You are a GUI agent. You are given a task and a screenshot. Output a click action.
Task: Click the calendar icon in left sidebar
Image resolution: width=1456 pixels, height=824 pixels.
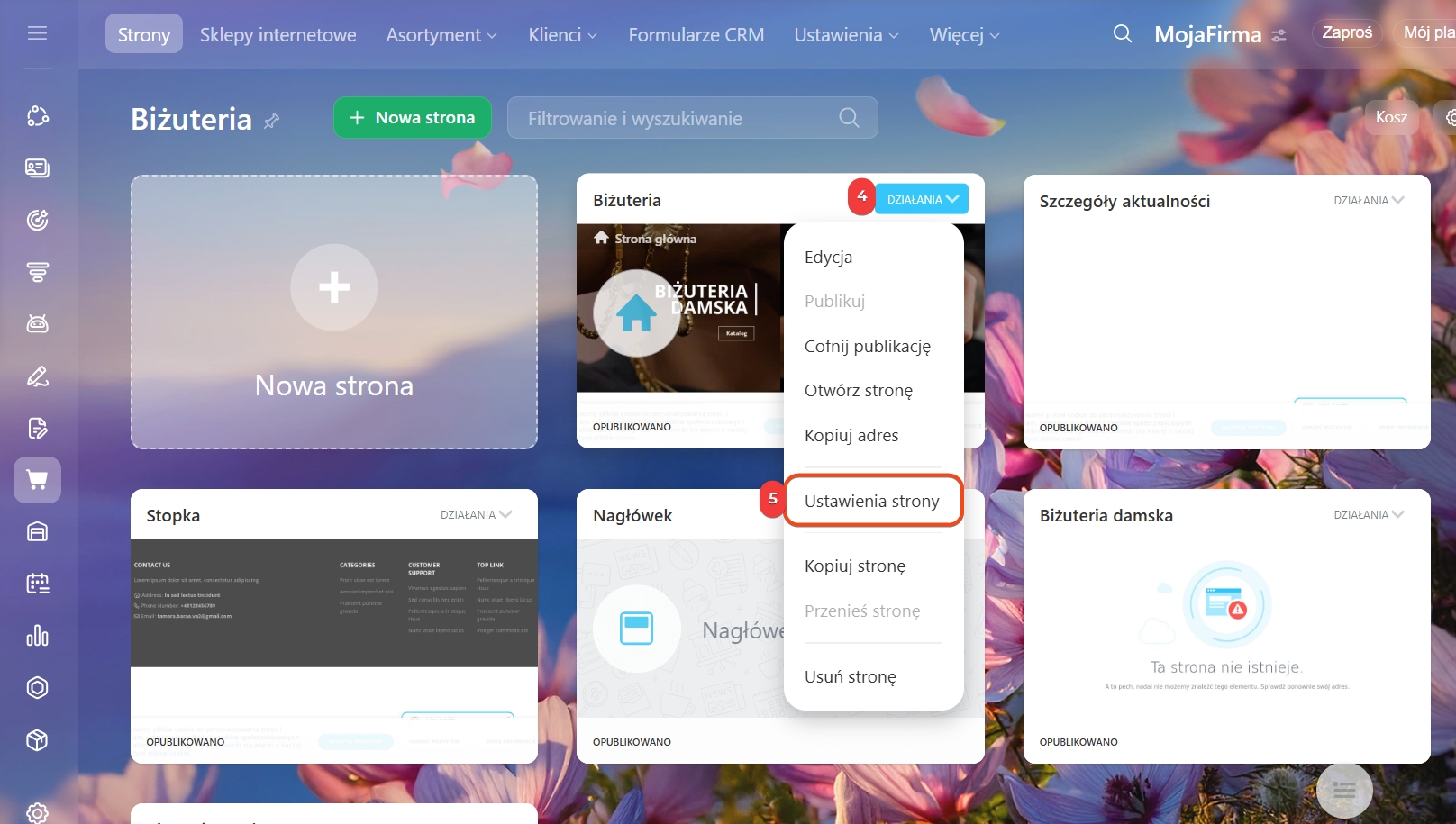pos(37,584)
